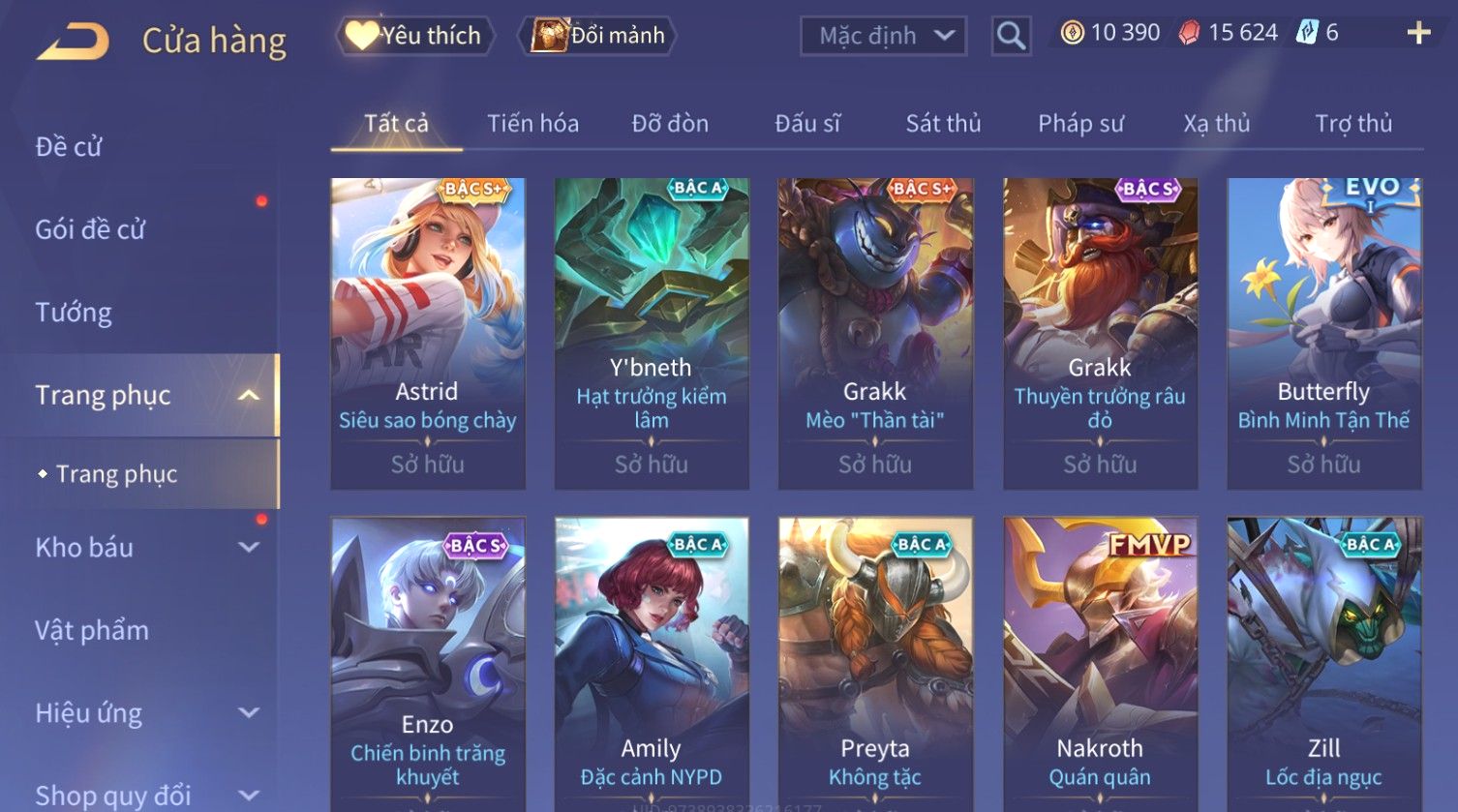The width and height of the screenshot is (1458, 812).
Task: Open Tướng in the left sidebar
Action: [74, 313]
